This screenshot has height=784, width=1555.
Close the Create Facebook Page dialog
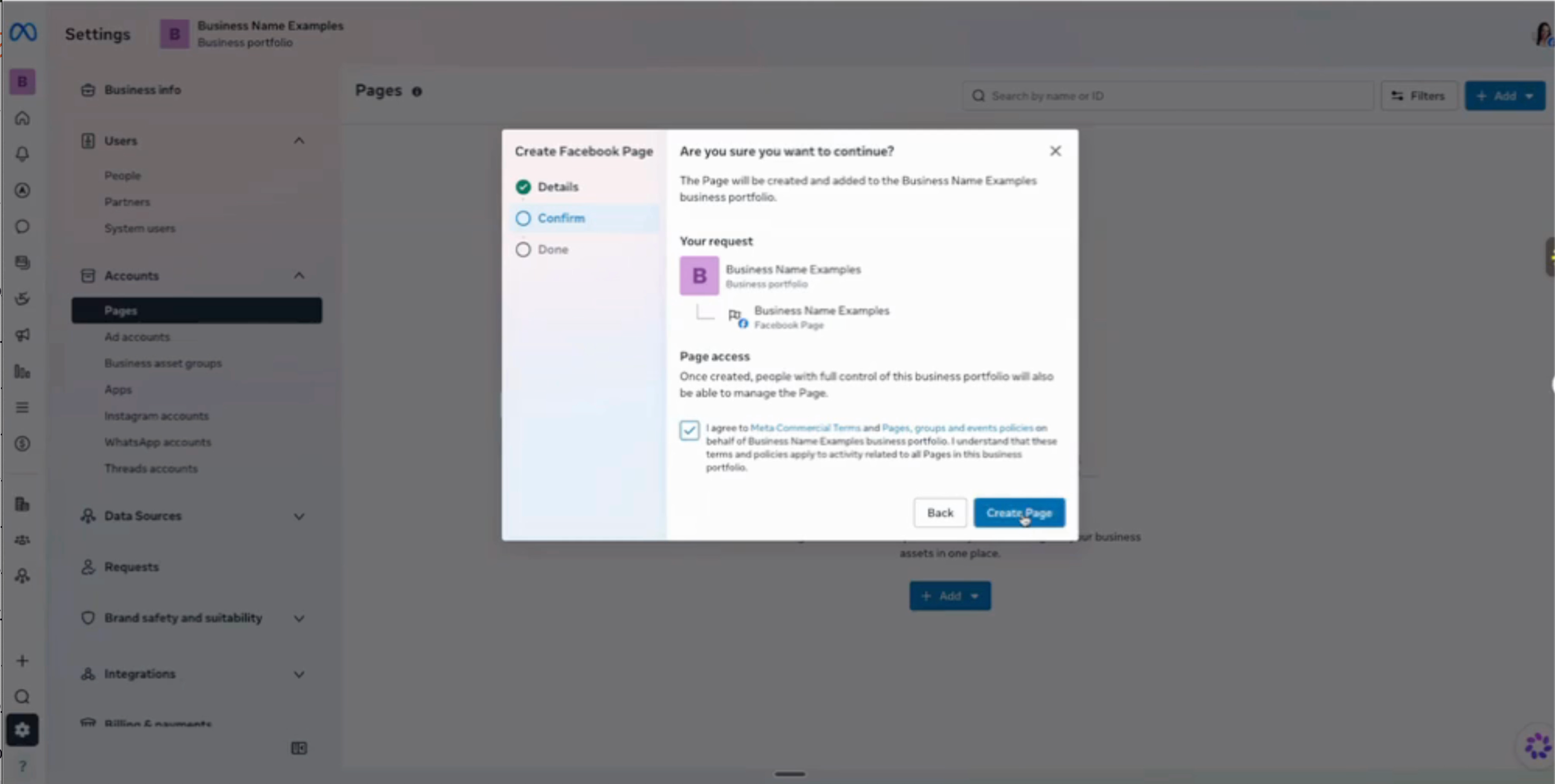click(1055, 151)
